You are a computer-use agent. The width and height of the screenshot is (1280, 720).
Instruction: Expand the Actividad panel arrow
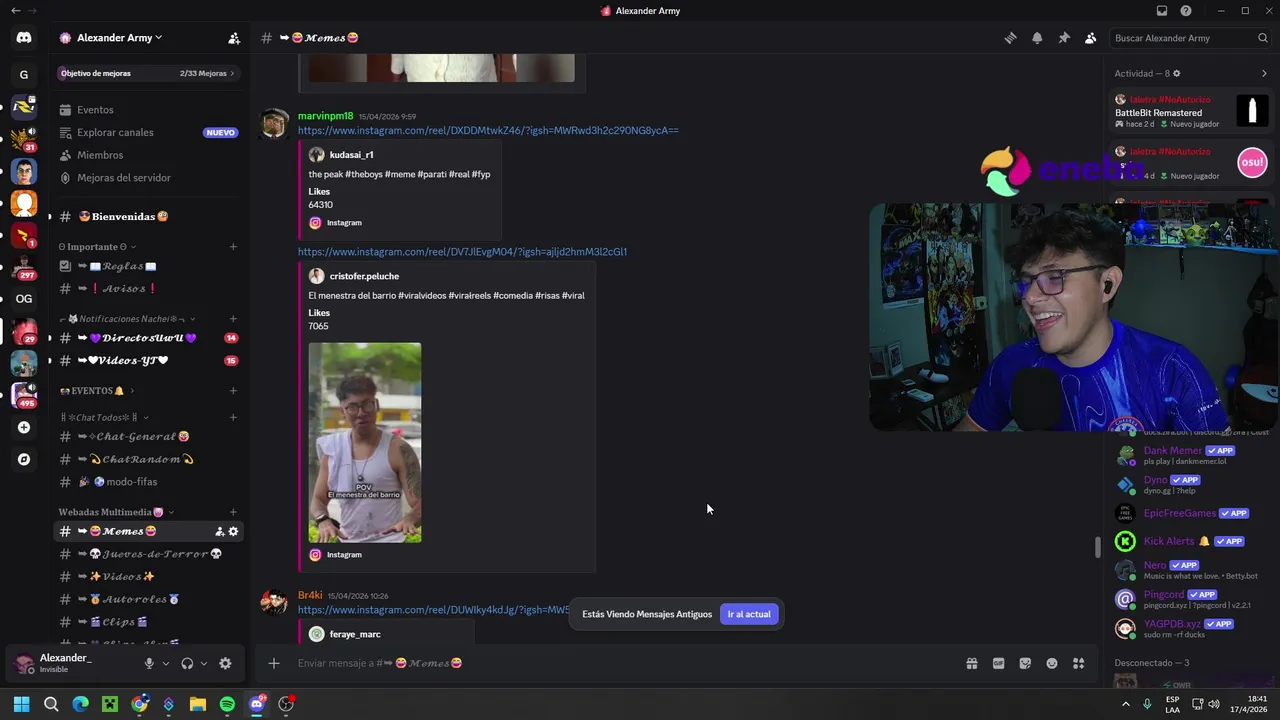pos(1264,73)
